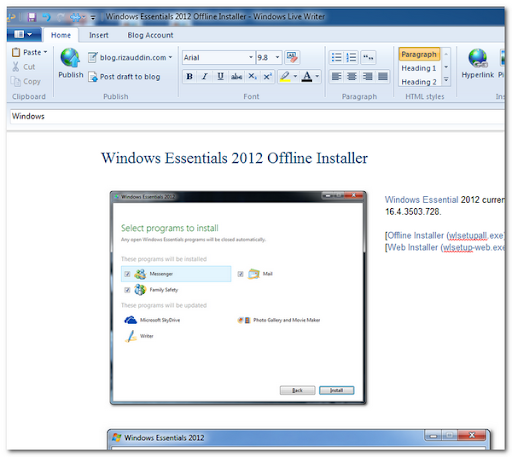512x457 pixels.
Task: Click the block quote icon
Action: coord(368,57)
